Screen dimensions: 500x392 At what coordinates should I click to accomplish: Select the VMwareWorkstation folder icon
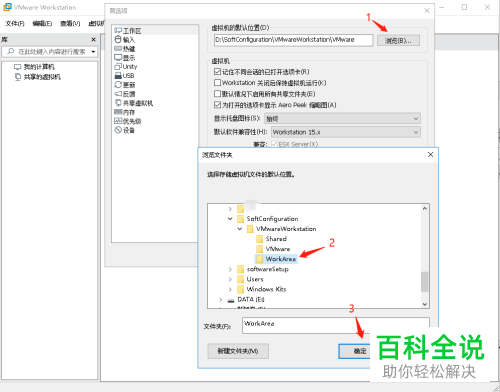(250, 229)
